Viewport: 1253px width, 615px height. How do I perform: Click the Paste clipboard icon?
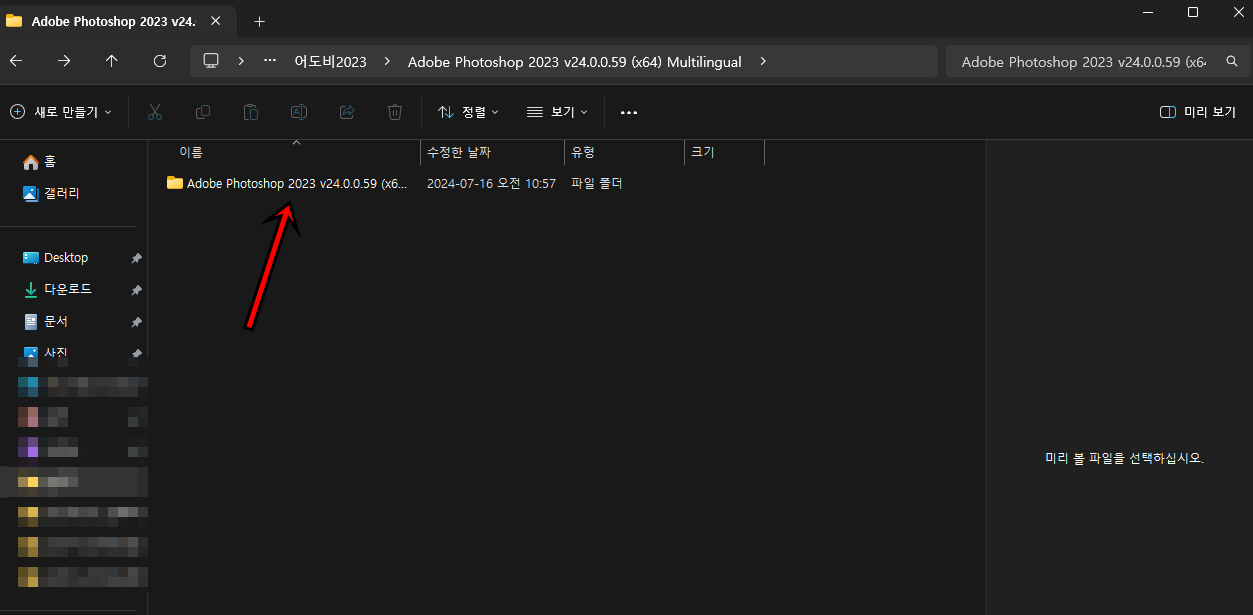pos(251,112)
